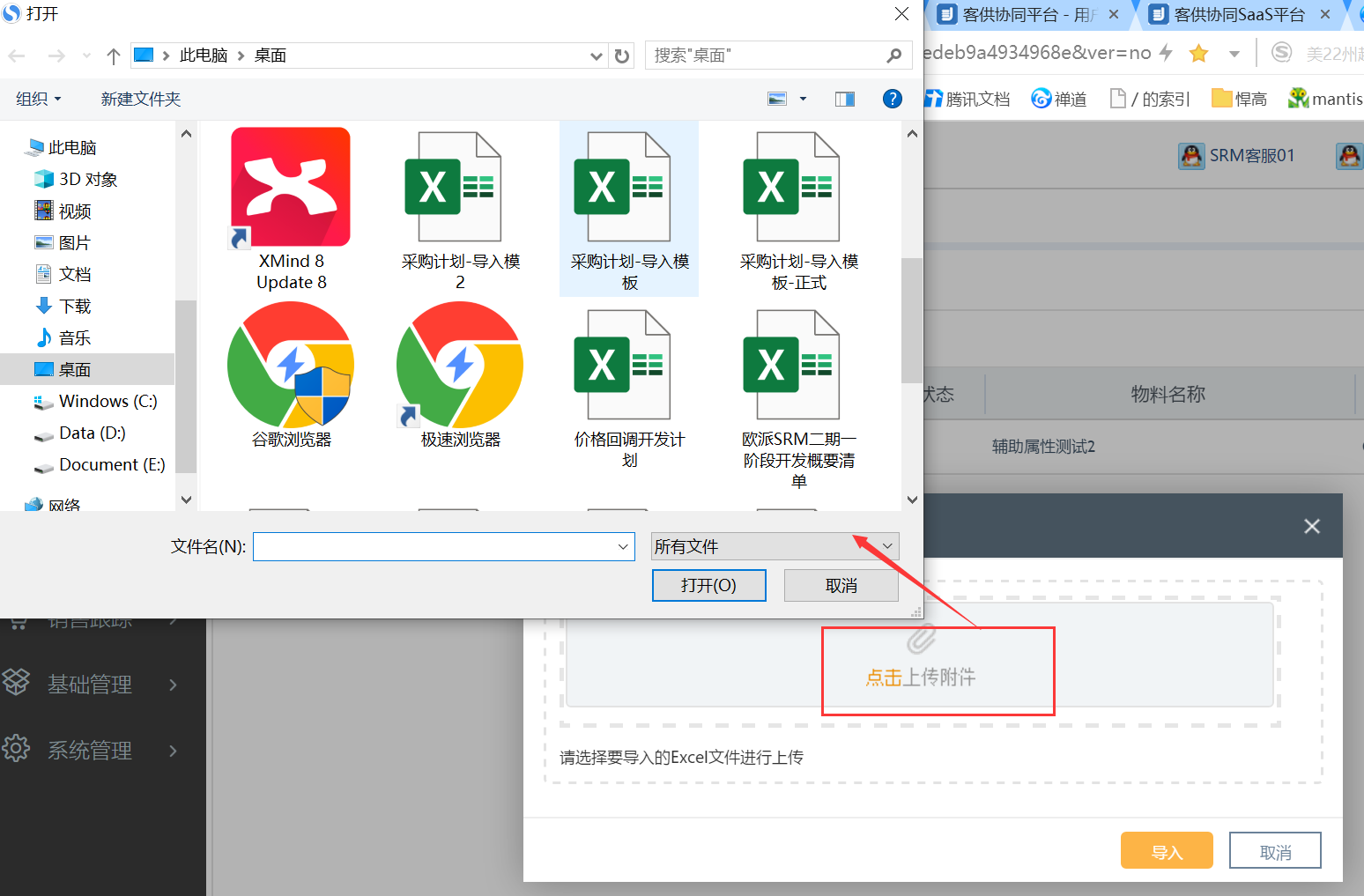Image resolution: width=1364 pixels, height=896 pixels.
Task: Open file dialog help
Action: 892,99
